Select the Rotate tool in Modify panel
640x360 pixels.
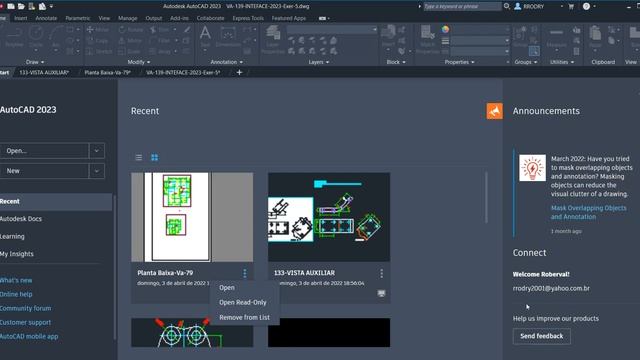131,30
